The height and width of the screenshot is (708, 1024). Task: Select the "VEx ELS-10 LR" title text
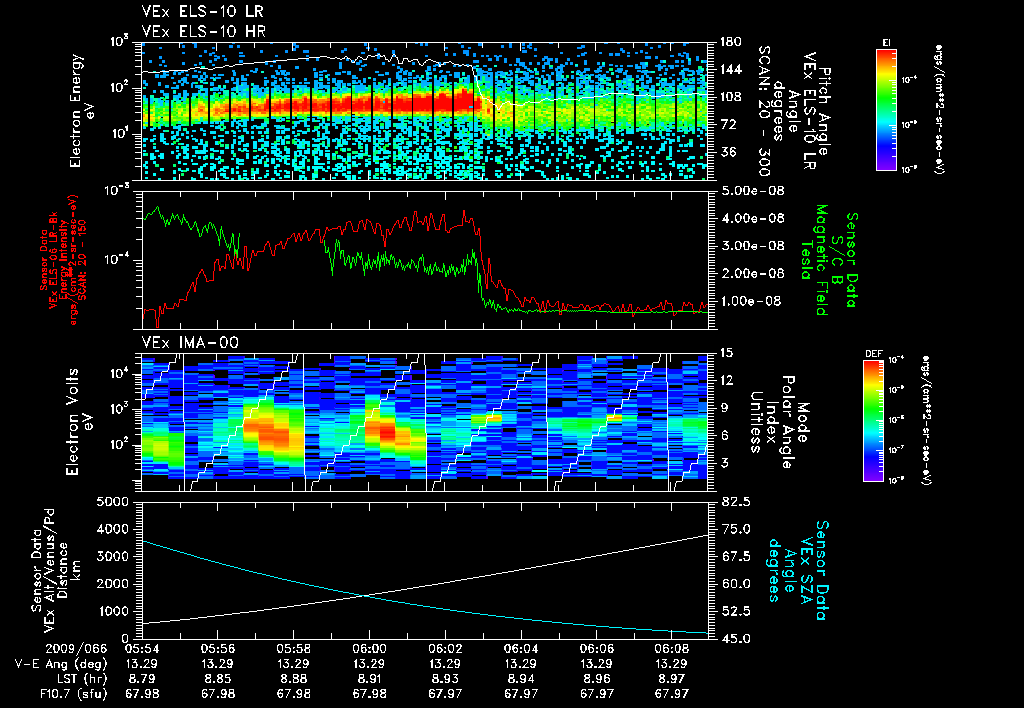tap(202, 11)
